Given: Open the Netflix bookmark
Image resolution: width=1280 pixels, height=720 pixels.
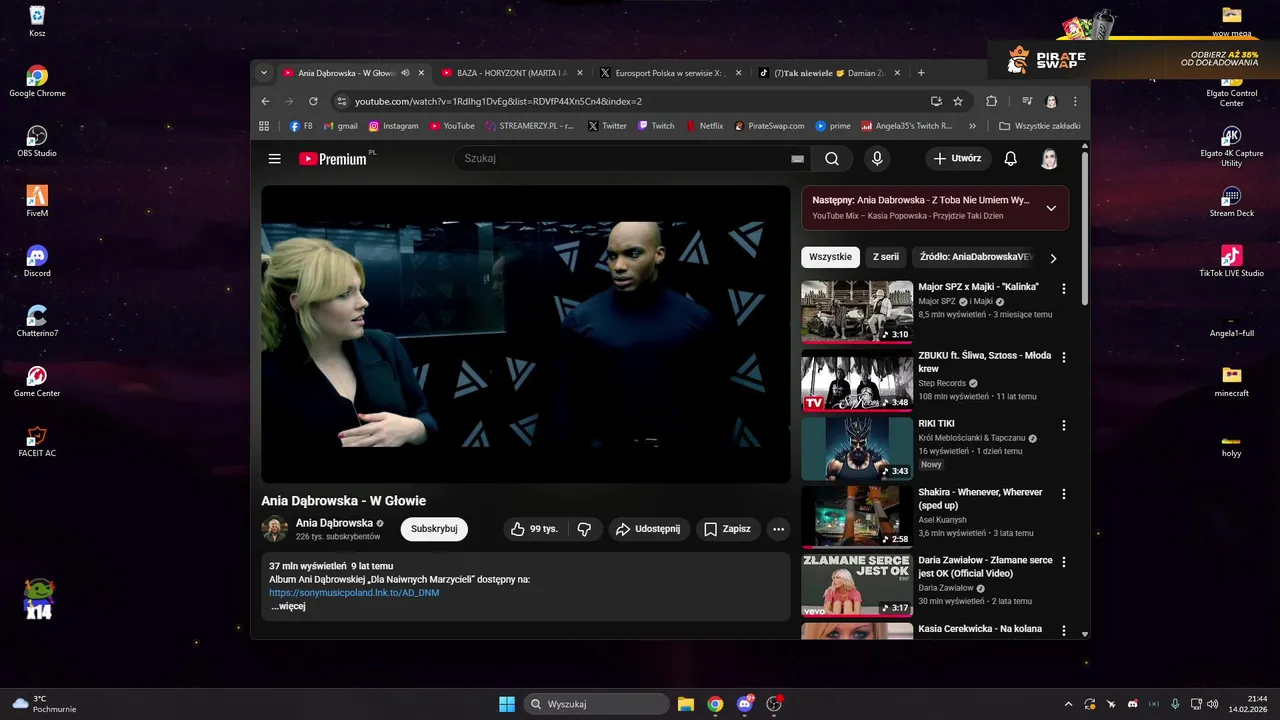Looking at the screenshot, I should click(703, 126).
